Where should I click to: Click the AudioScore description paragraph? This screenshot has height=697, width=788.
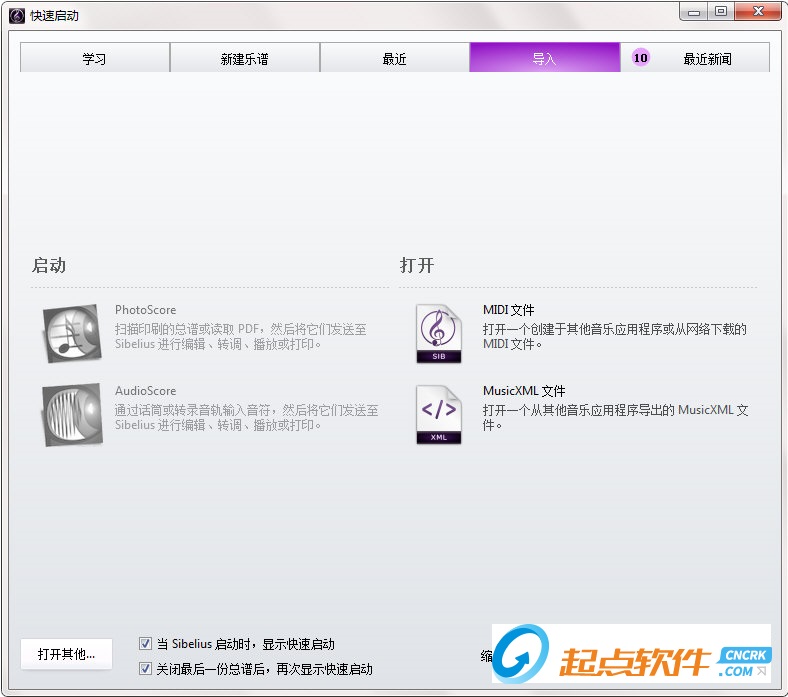coord(247,417)
